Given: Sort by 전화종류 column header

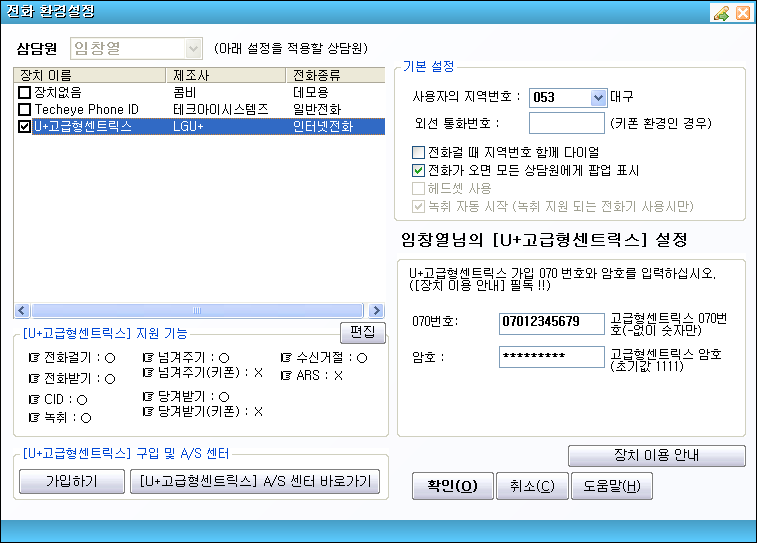Looking at the screenshot, I should pos(336,75).
